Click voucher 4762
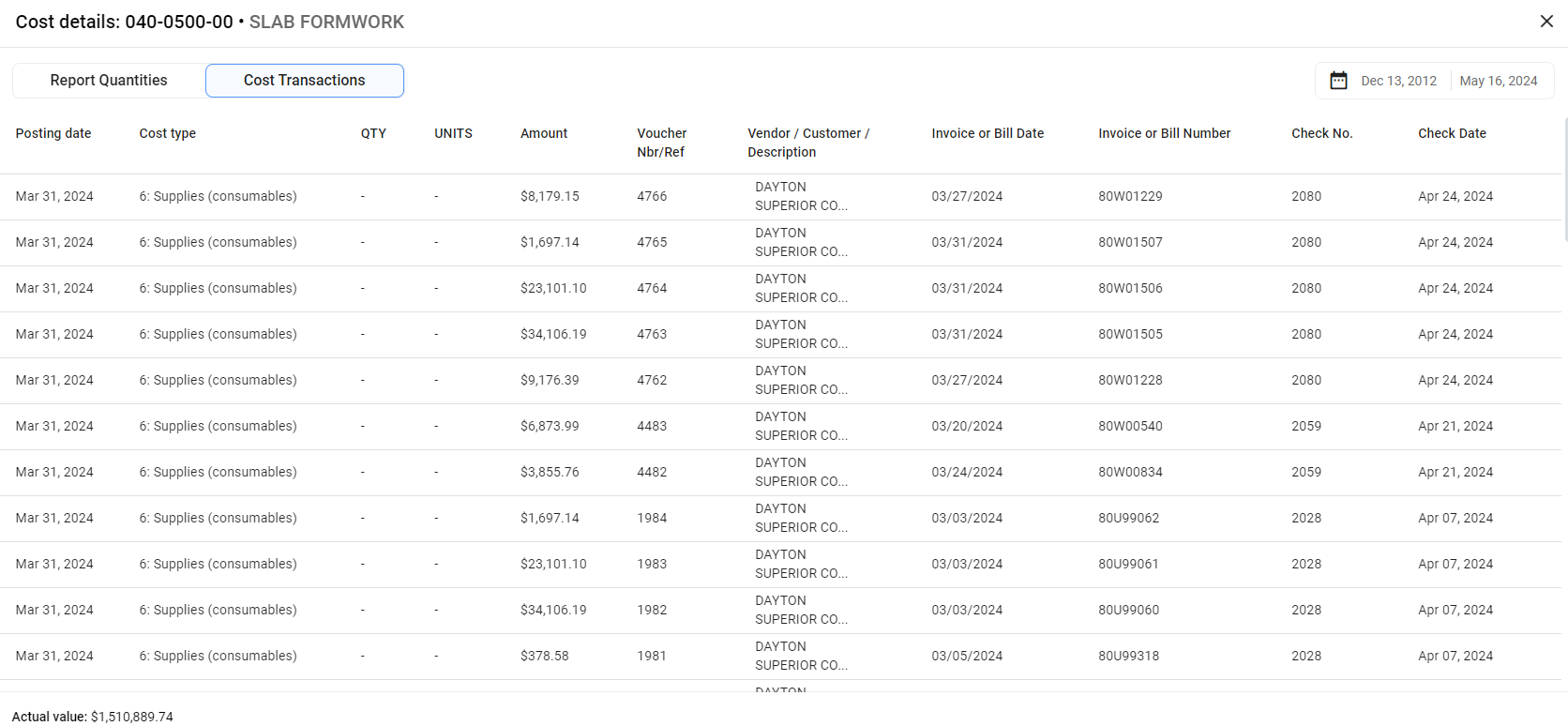The width and height of the screenshot is (1568, 726). 652,380
